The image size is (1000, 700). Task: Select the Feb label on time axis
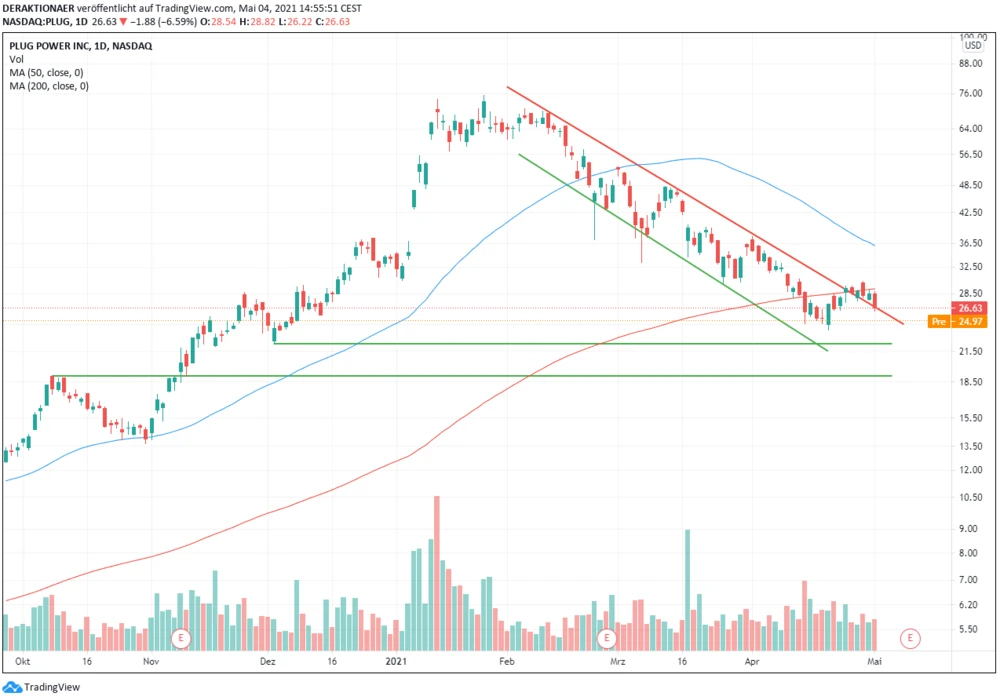click(506, 661)
